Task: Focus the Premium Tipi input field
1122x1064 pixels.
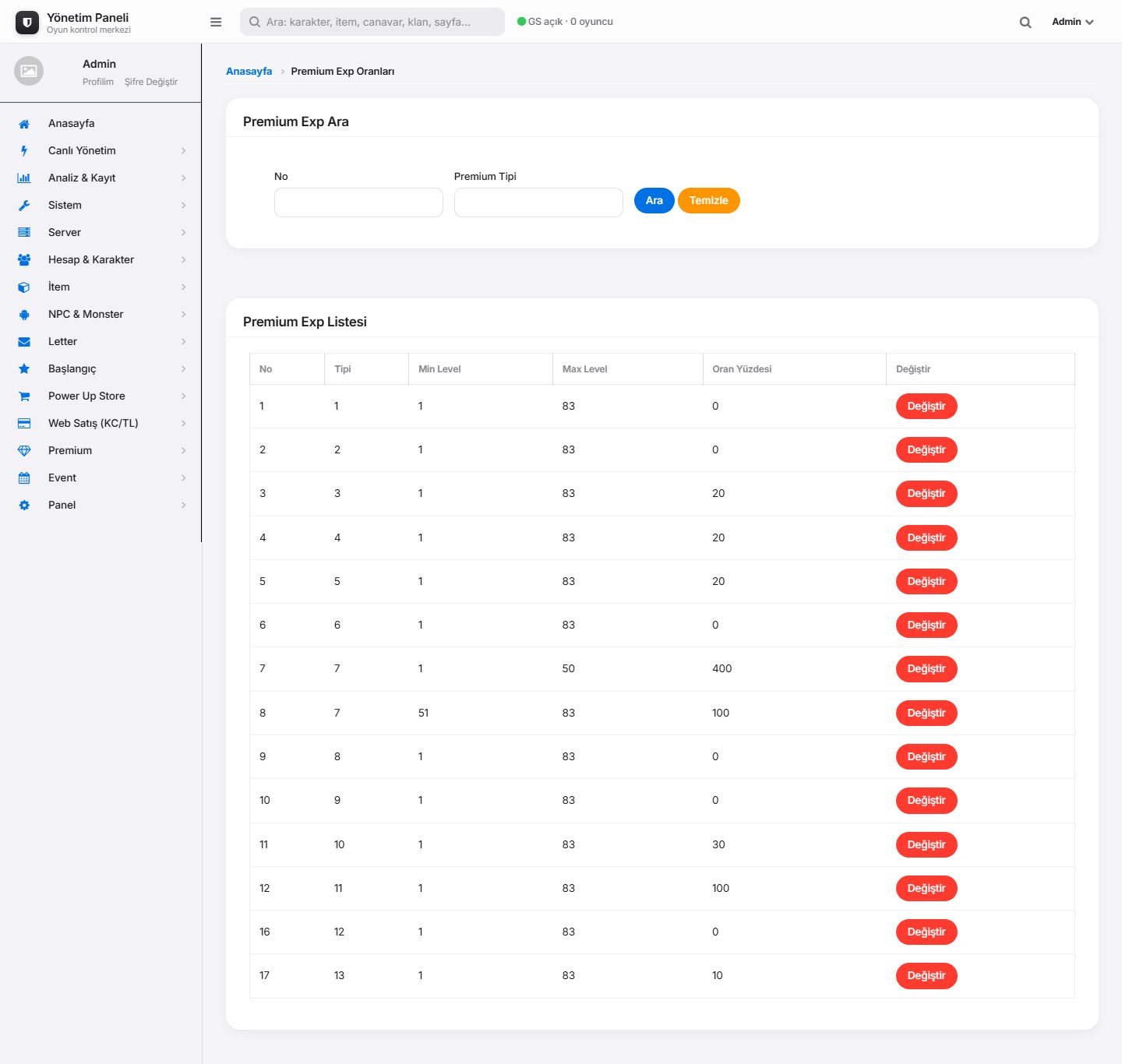Action: pos(538,203)
